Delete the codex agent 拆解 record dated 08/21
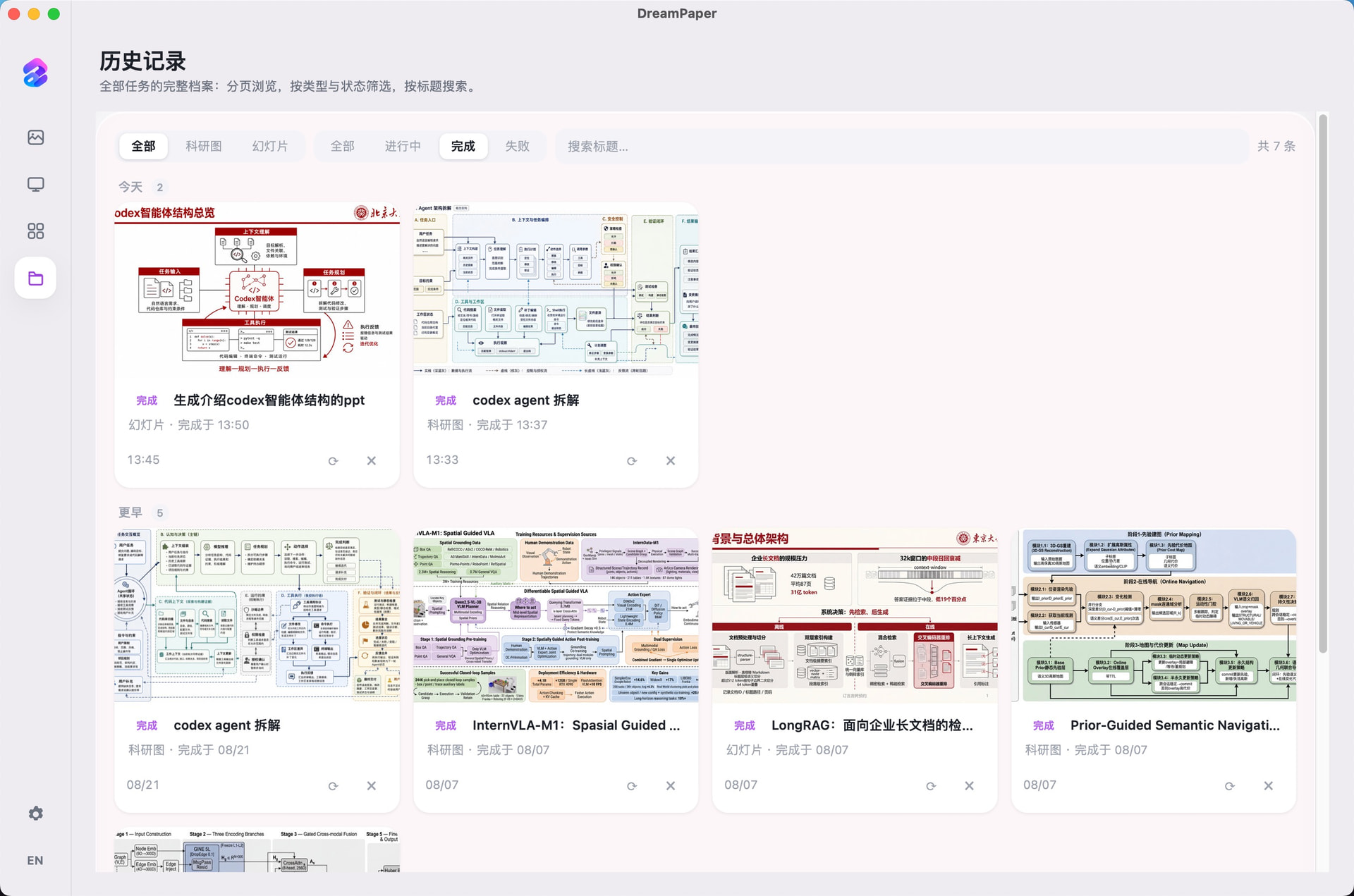The width and height of the screenshot is (1354, 896). (372, 786)
